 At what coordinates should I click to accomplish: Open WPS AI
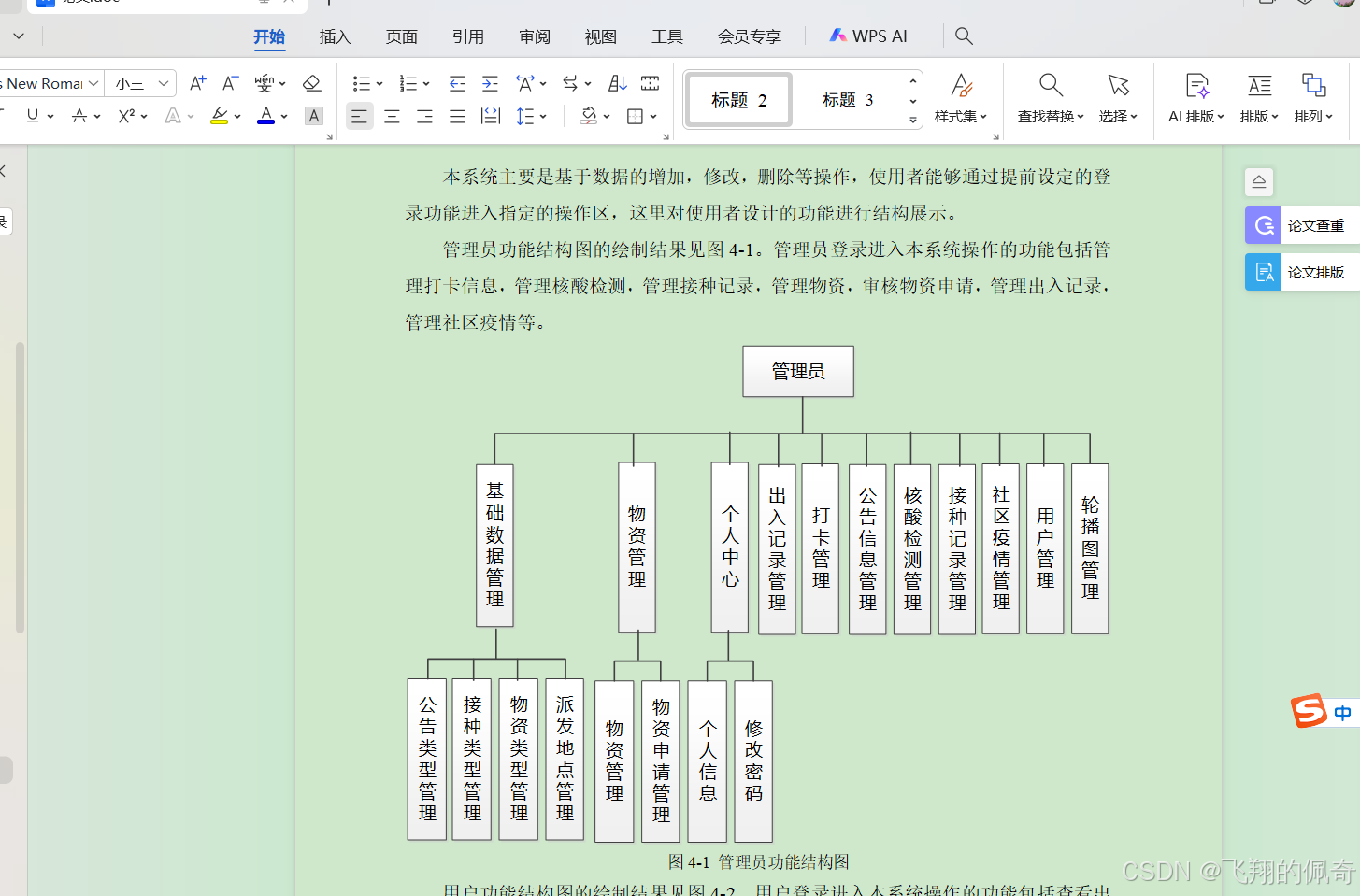[x=868, y=36]
